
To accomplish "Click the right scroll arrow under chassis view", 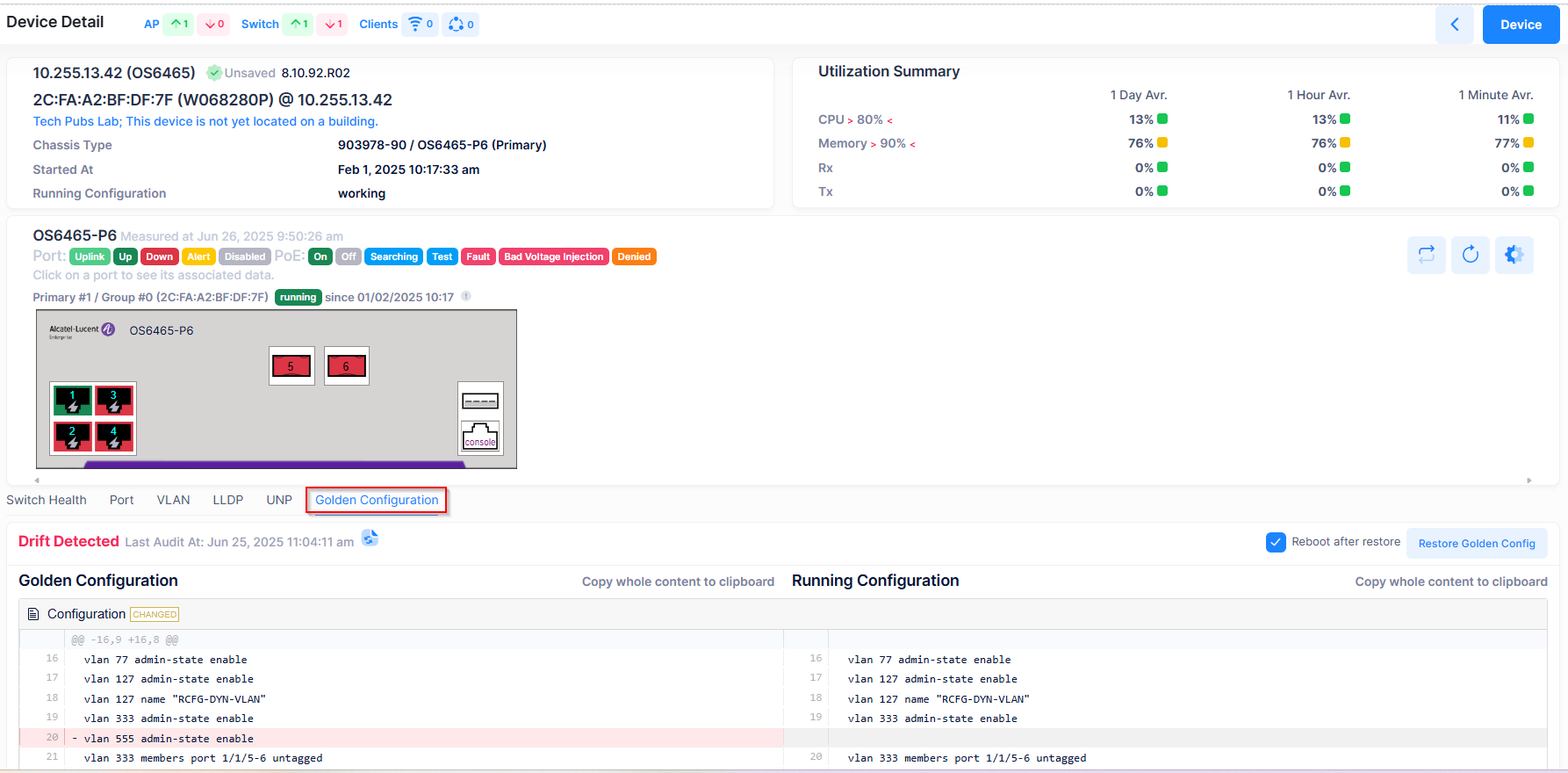I will pyautogui.click(x=1528, y=480).
